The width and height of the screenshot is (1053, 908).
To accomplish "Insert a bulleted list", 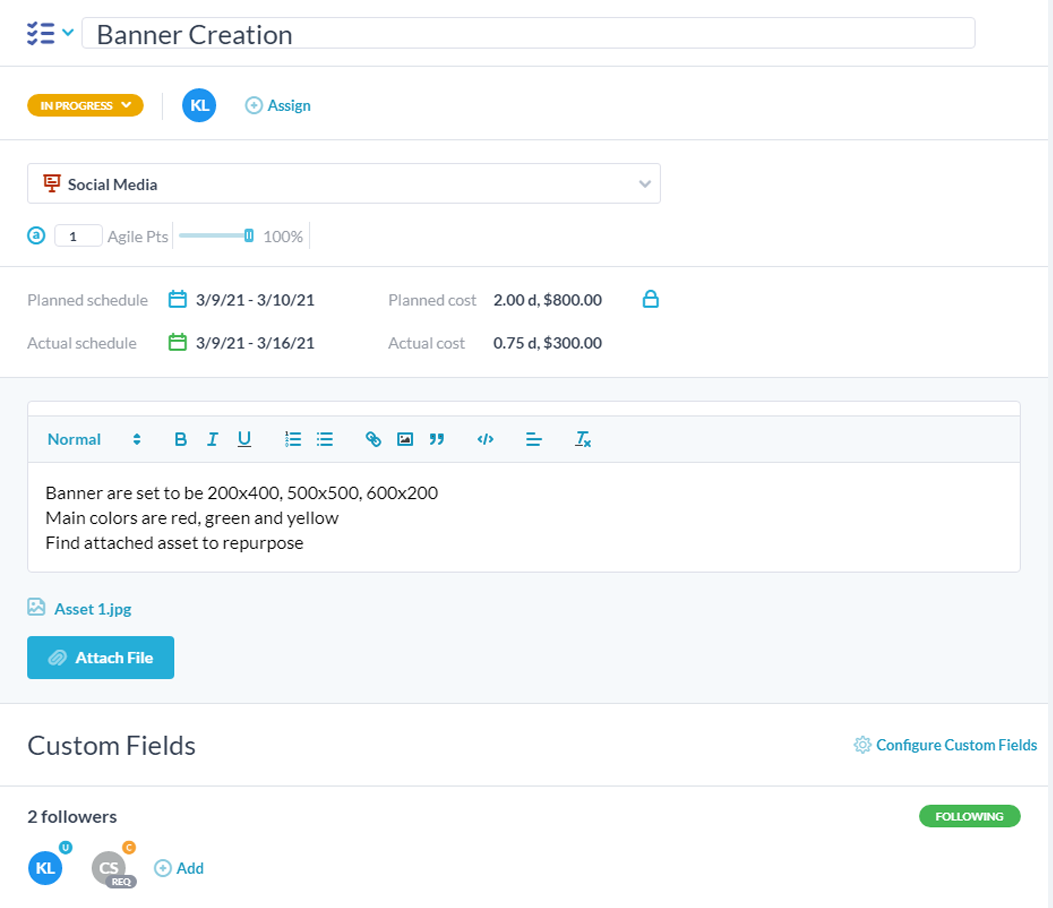I will (x=325, y=439).
